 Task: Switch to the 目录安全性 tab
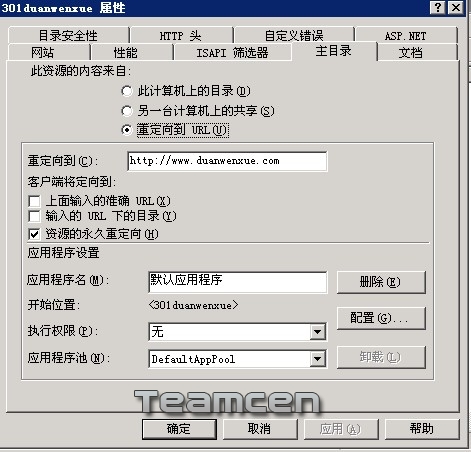coord(68,35)
